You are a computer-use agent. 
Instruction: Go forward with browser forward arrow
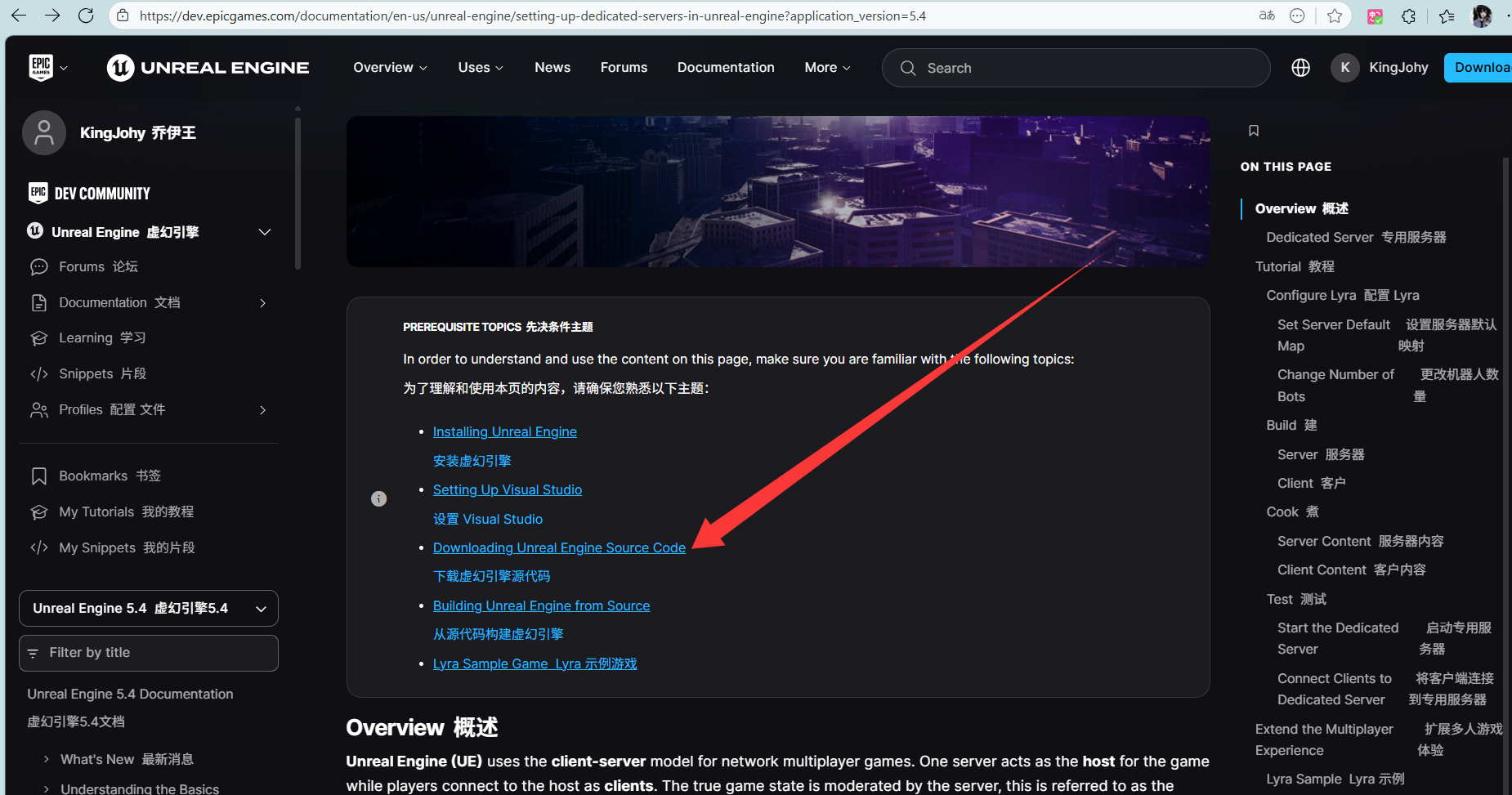pyautogui.click(x=52, y=16)
